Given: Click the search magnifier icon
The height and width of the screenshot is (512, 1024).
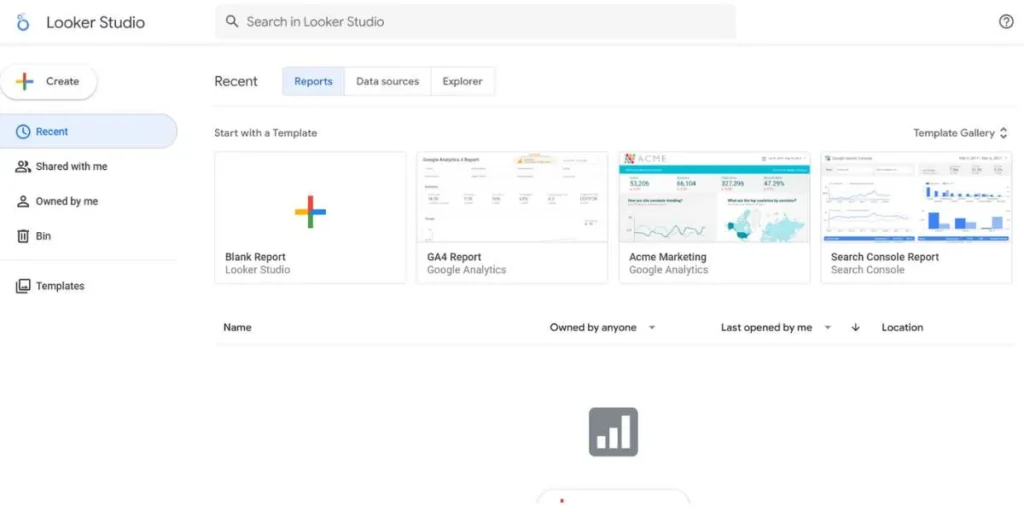Looking at the screenshot, I should [x=232, y=21].
